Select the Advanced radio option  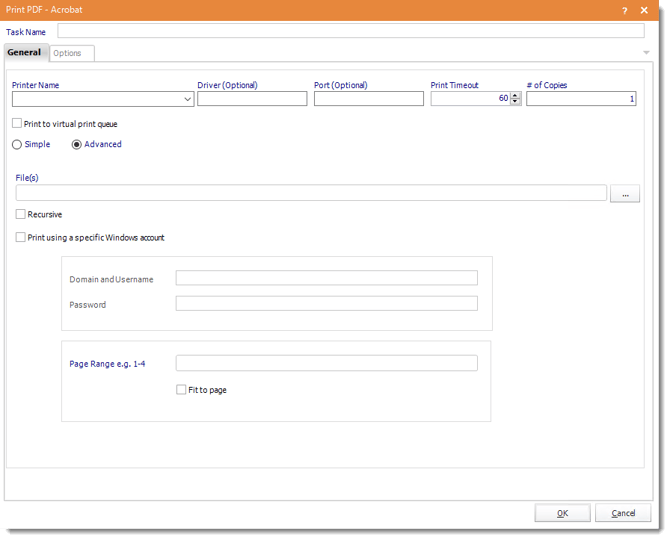click(77, 145)
